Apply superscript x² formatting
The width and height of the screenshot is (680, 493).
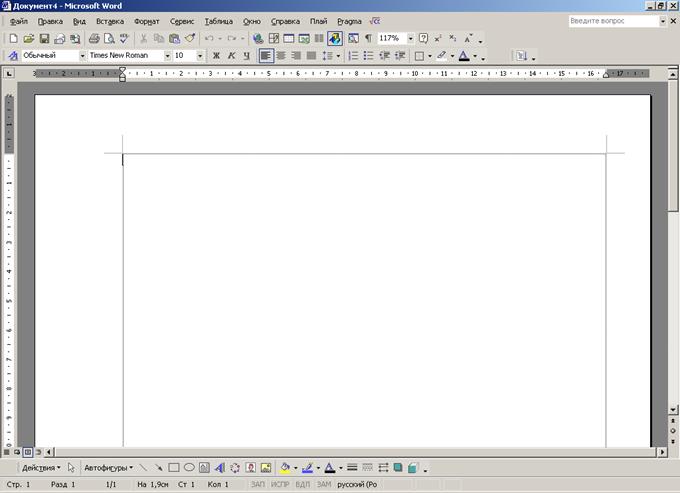click(x=438, y=39)
